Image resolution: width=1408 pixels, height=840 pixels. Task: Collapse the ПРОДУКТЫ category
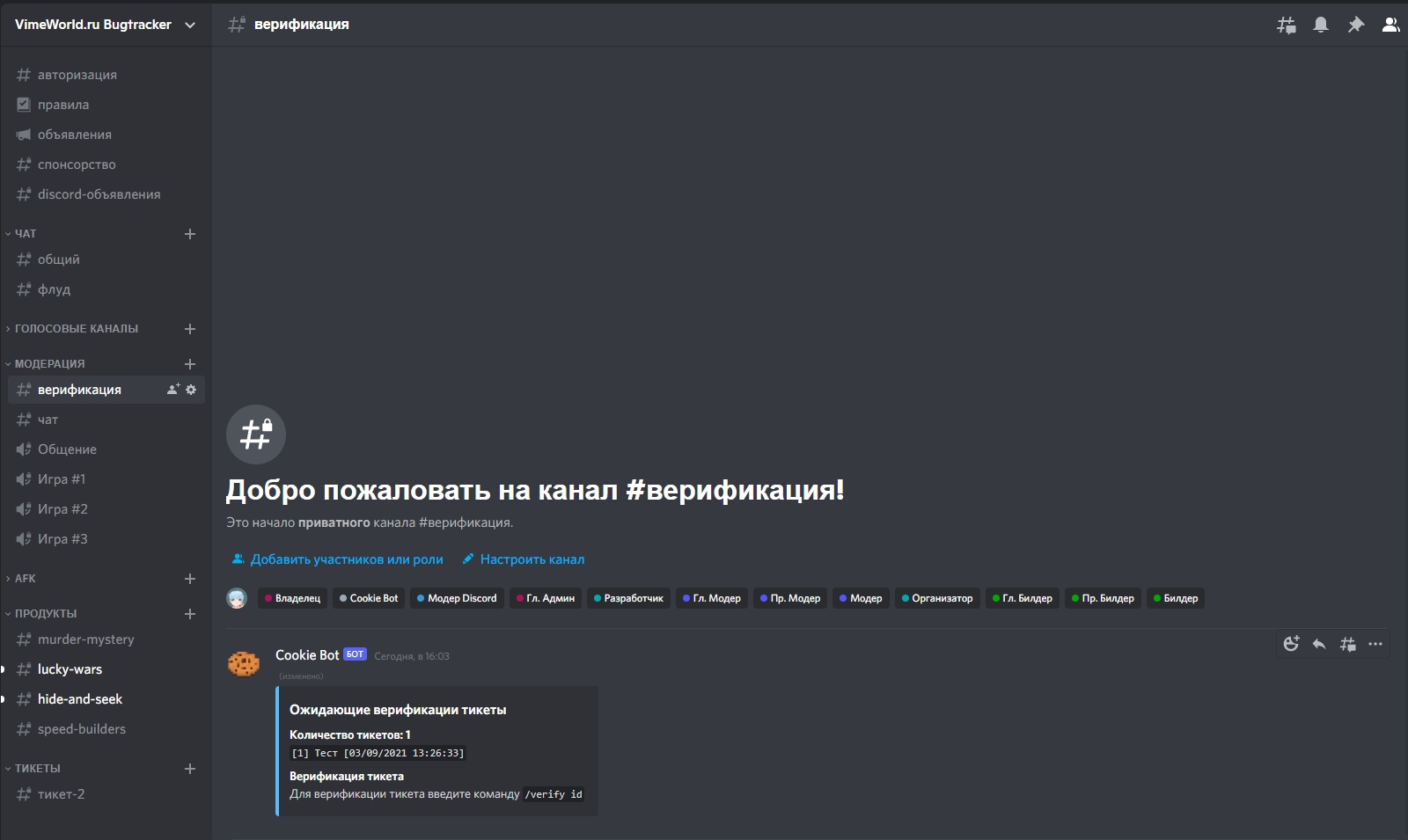click(45, 614)
